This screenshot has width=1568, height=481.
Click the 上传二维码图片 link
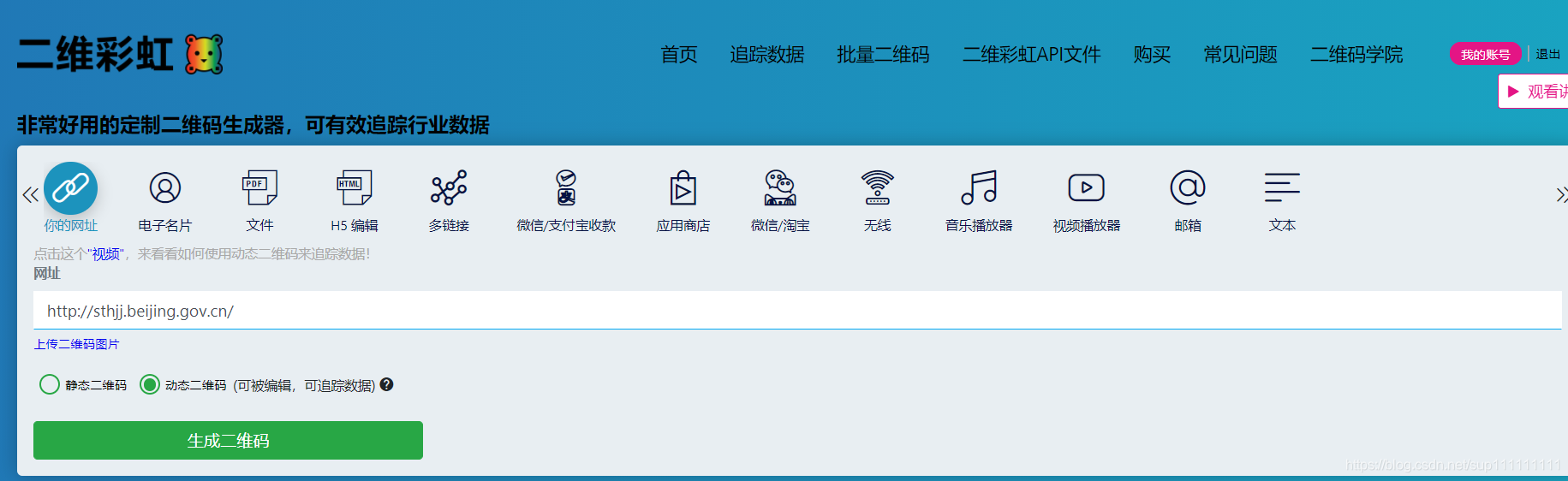[77, 344]
